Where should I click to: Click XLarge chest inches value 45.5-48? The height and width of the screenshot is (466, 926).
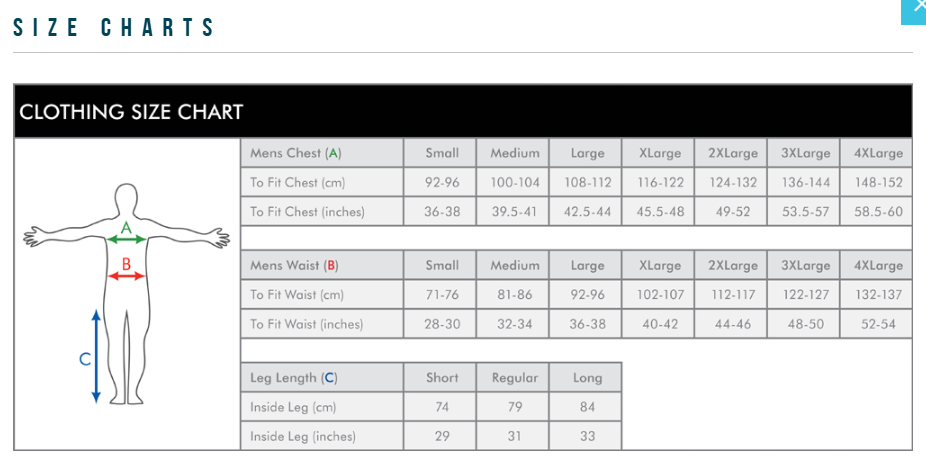coord(660,212)
